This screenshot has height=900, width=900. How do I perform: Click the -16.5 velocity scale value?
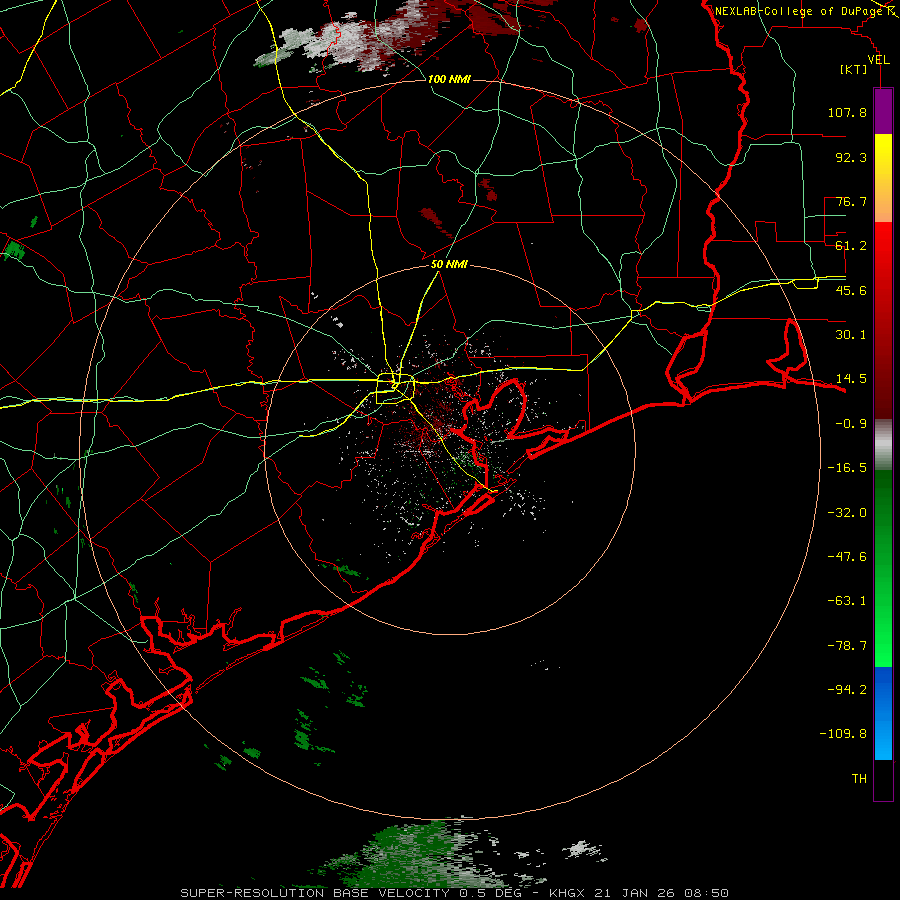tap(847, 468)
